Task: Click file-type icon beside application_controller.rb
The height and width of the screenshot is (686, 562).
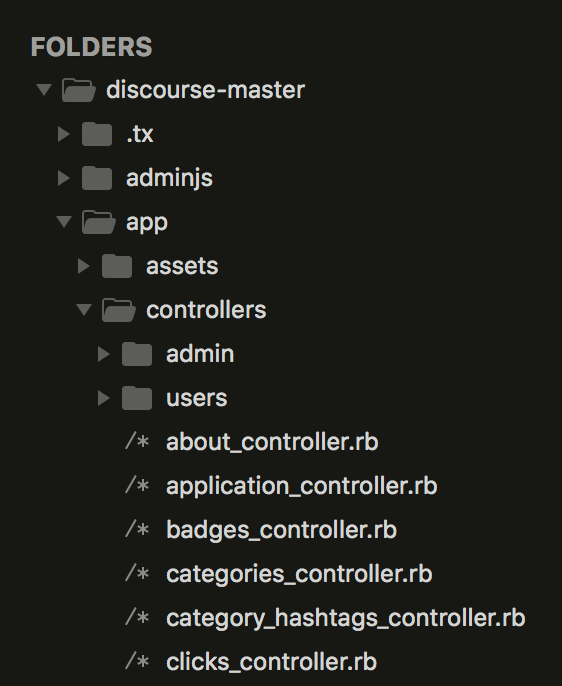Action: [x=137, y=486]
